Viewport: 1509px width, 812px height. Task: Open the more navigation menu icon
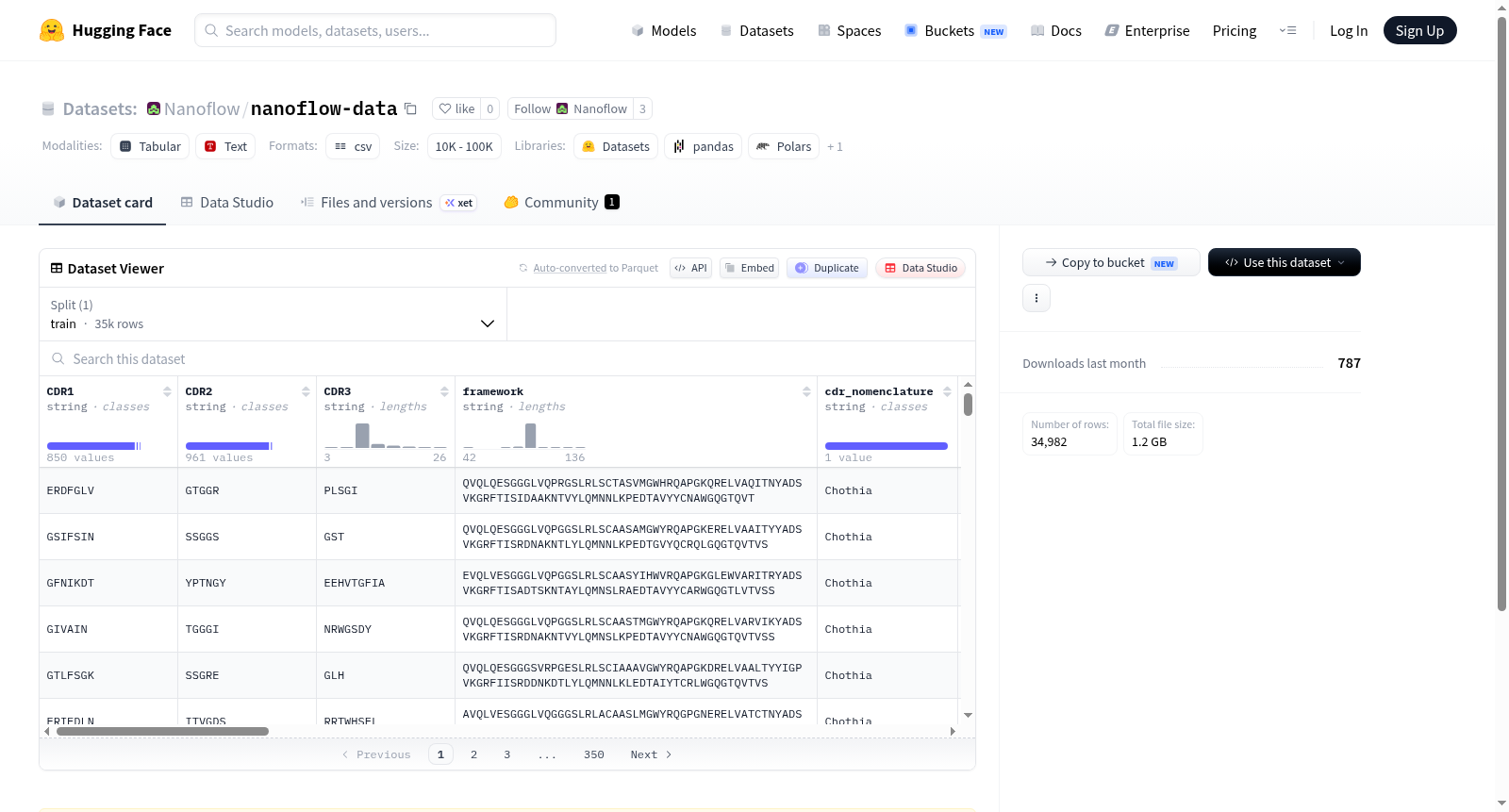coord(1287,30)
